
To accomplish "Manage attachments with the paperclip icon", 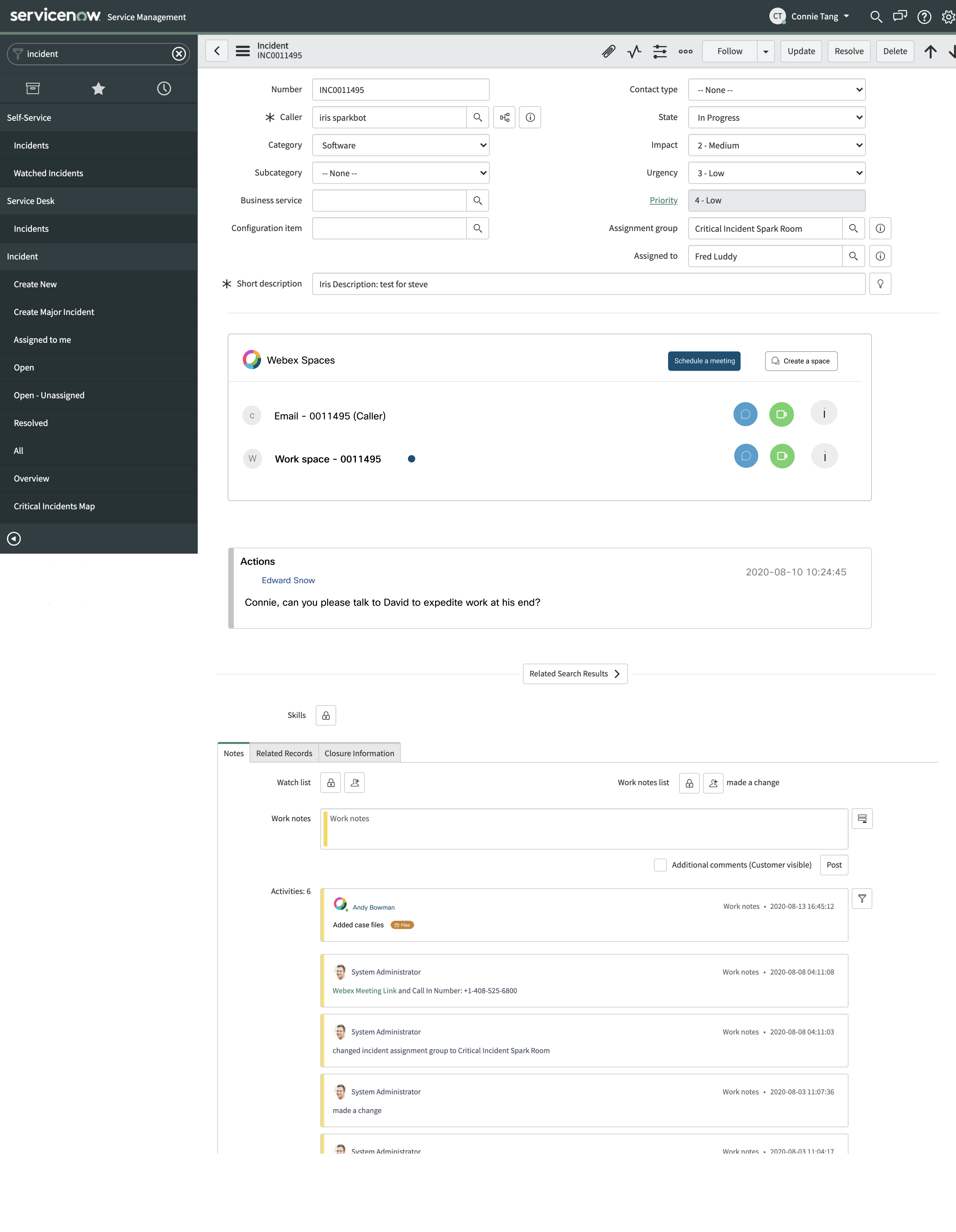I will tap(609, 51).
